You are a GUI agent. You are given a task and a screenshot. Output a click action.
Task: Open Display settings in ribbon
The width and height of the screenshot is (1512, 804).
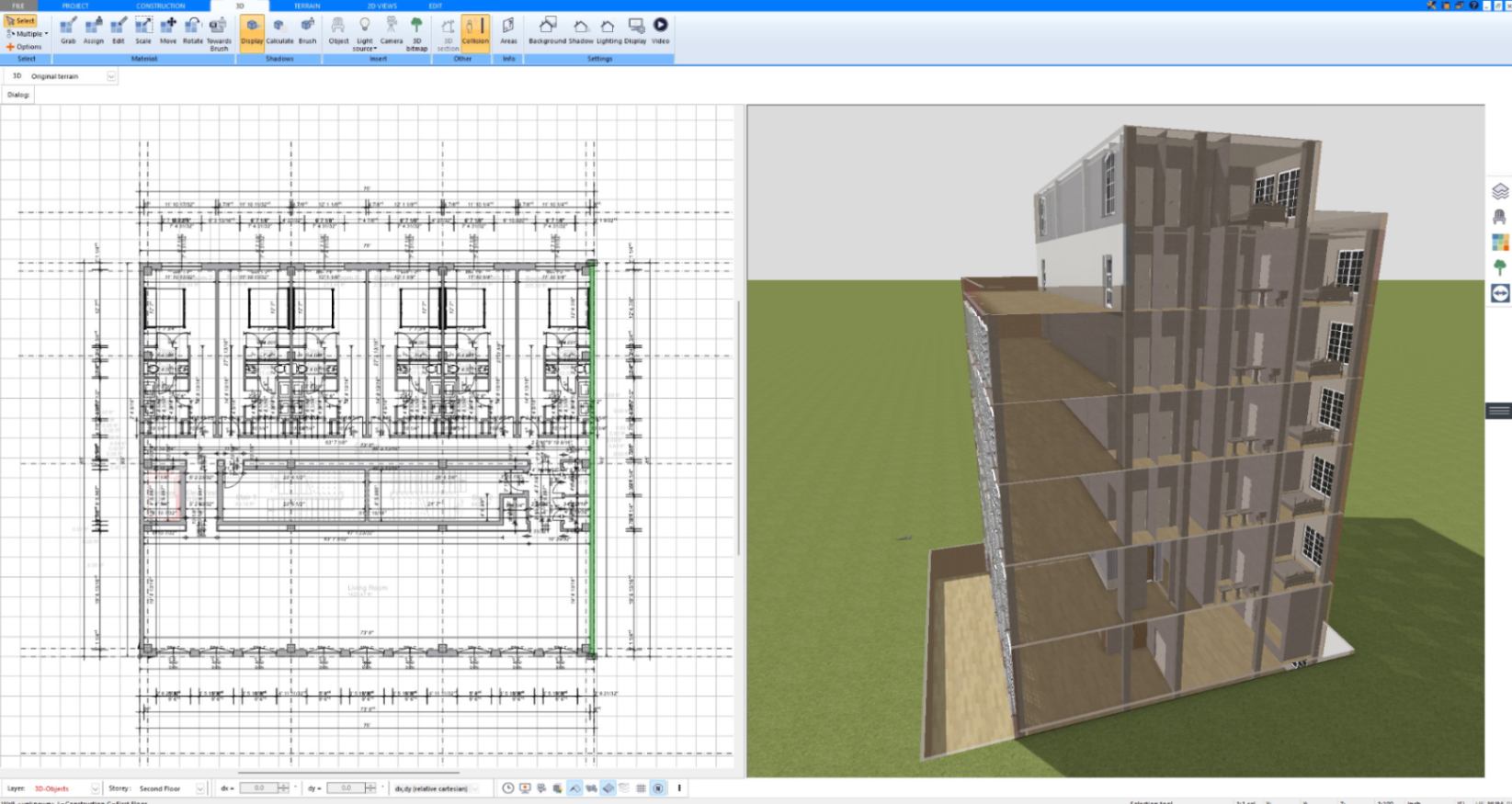[x=635, y=30]
